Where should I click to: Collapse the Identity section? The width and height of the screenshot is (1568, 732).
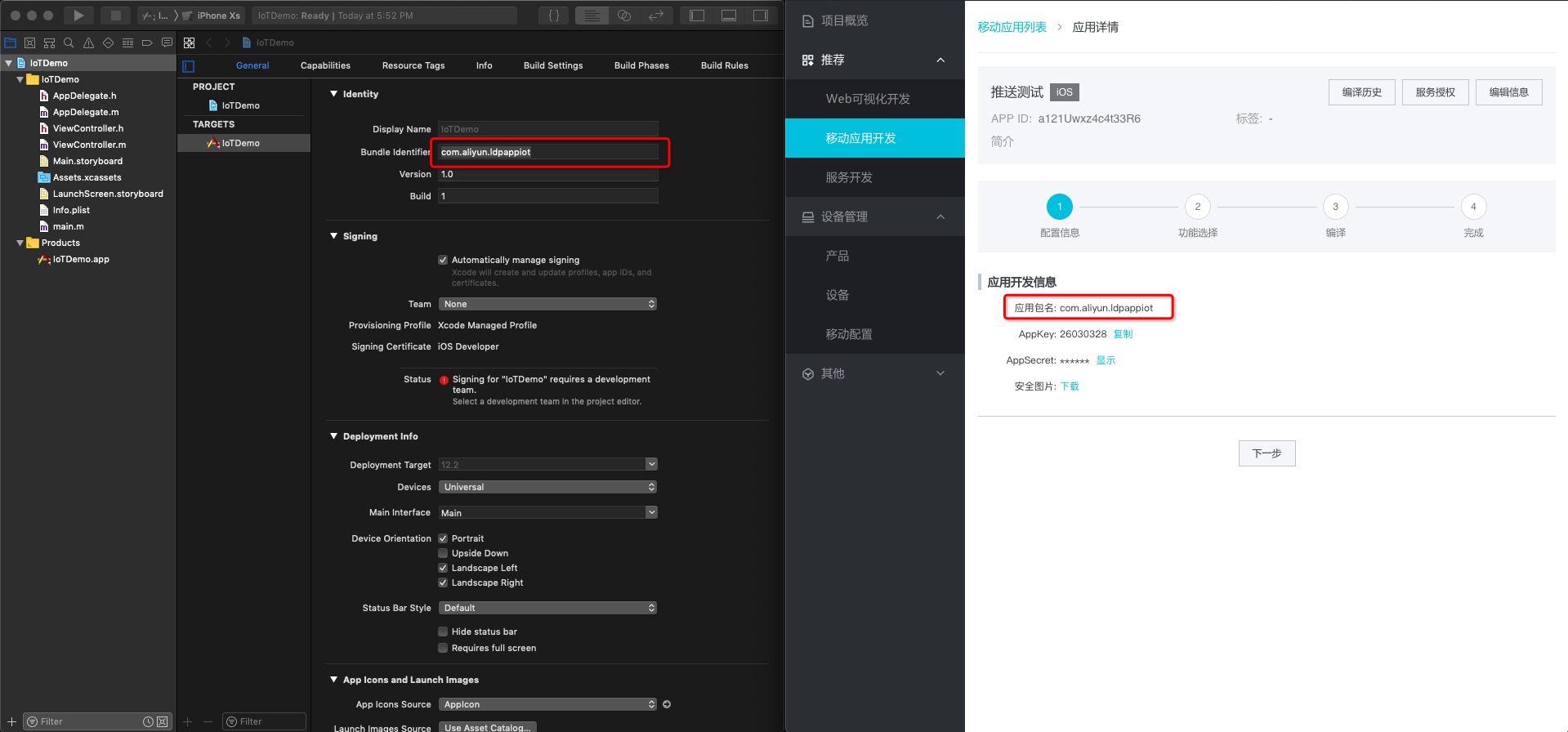click(333, 94)
